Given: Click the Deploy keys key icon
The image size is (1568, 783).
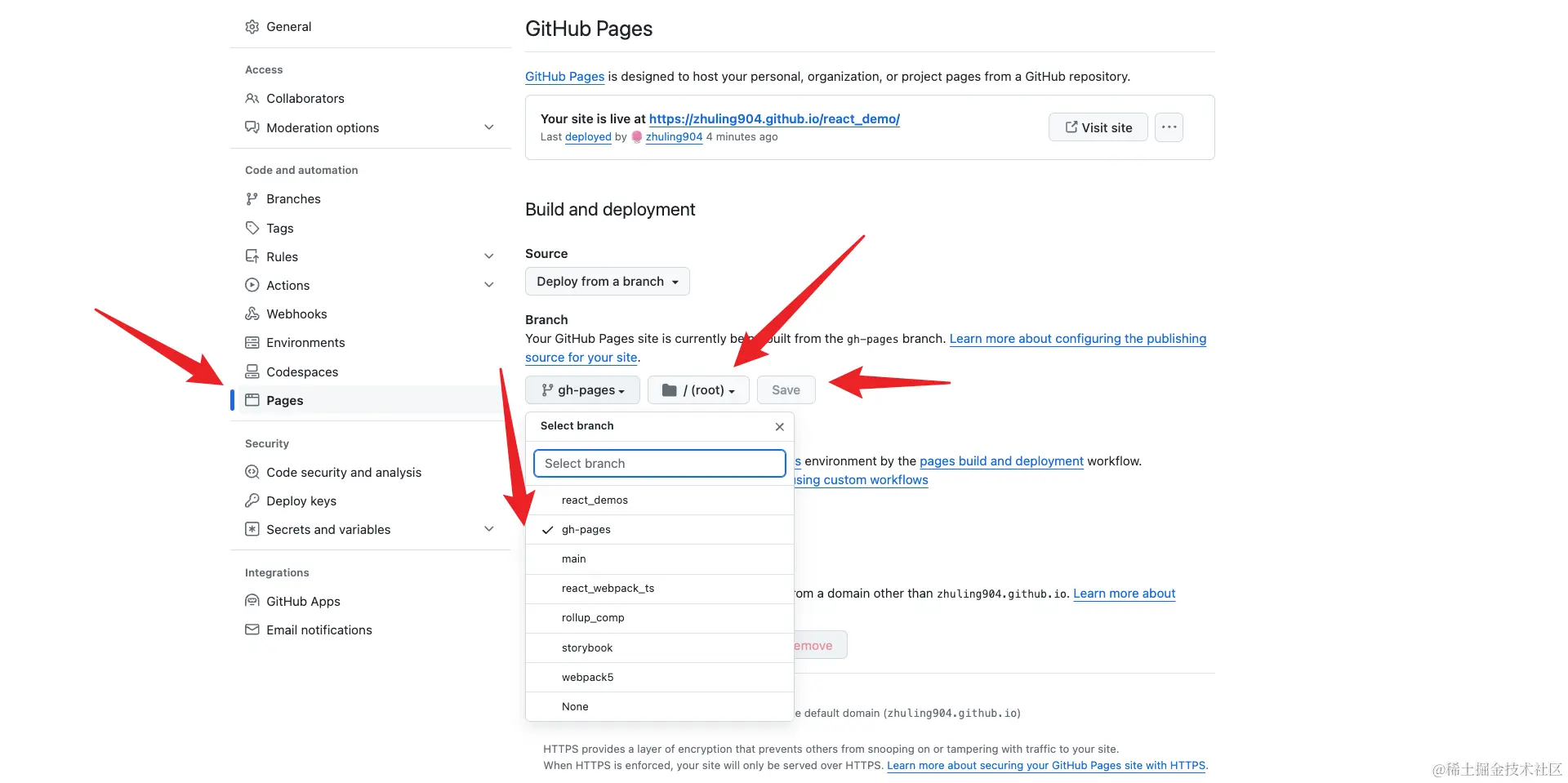Looking at the screenshot, I should [252, 500].
